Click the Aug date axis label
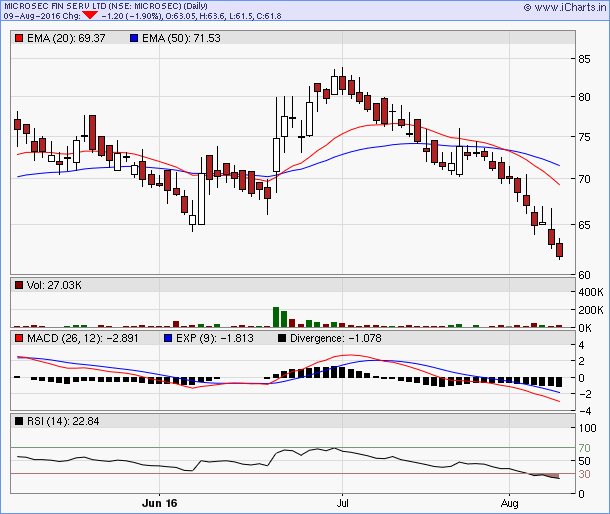The height and width of the screenshot is (514, 610). [509, 503]
